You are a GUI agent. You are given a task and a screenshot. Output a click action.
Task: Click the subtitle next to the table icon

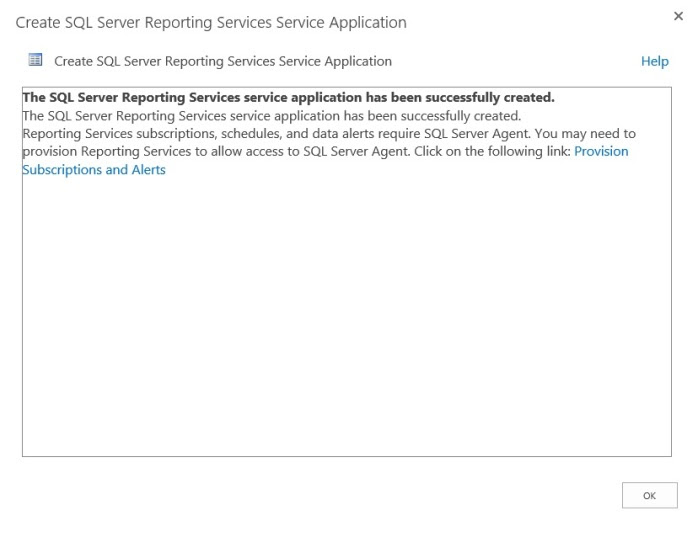click(223, 61)
